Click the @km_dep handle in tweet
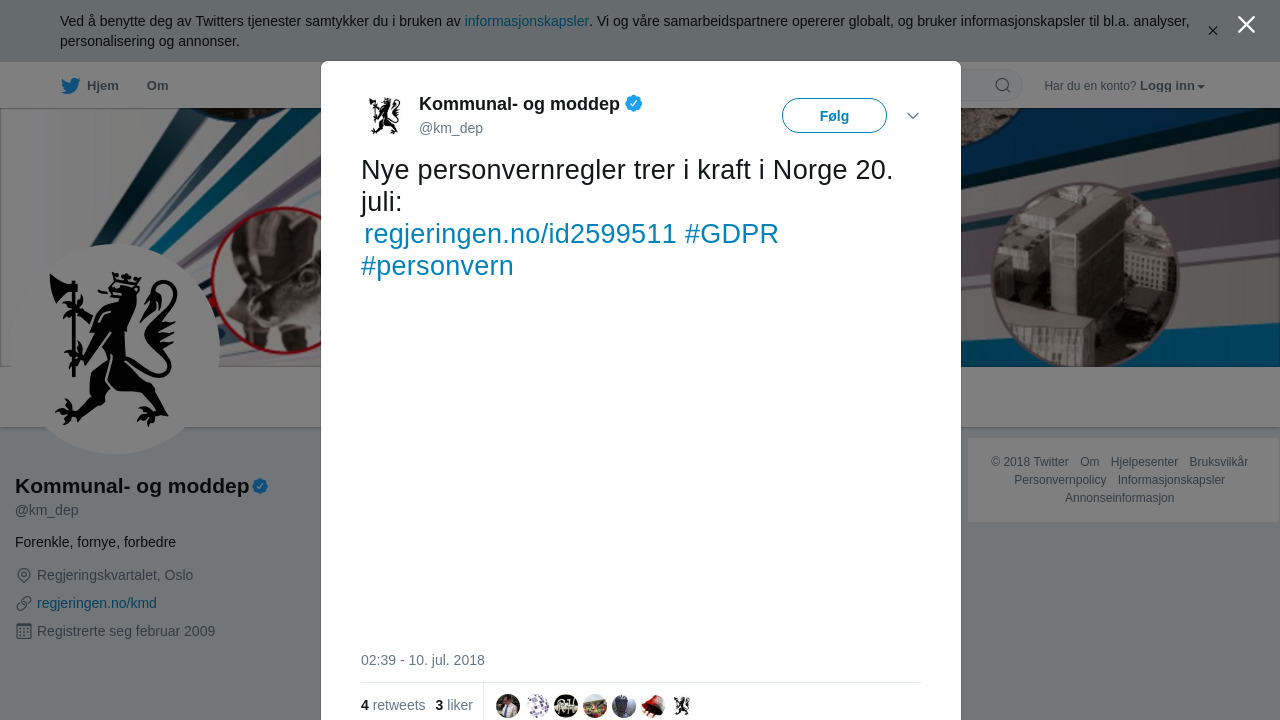 pos(451,128)
